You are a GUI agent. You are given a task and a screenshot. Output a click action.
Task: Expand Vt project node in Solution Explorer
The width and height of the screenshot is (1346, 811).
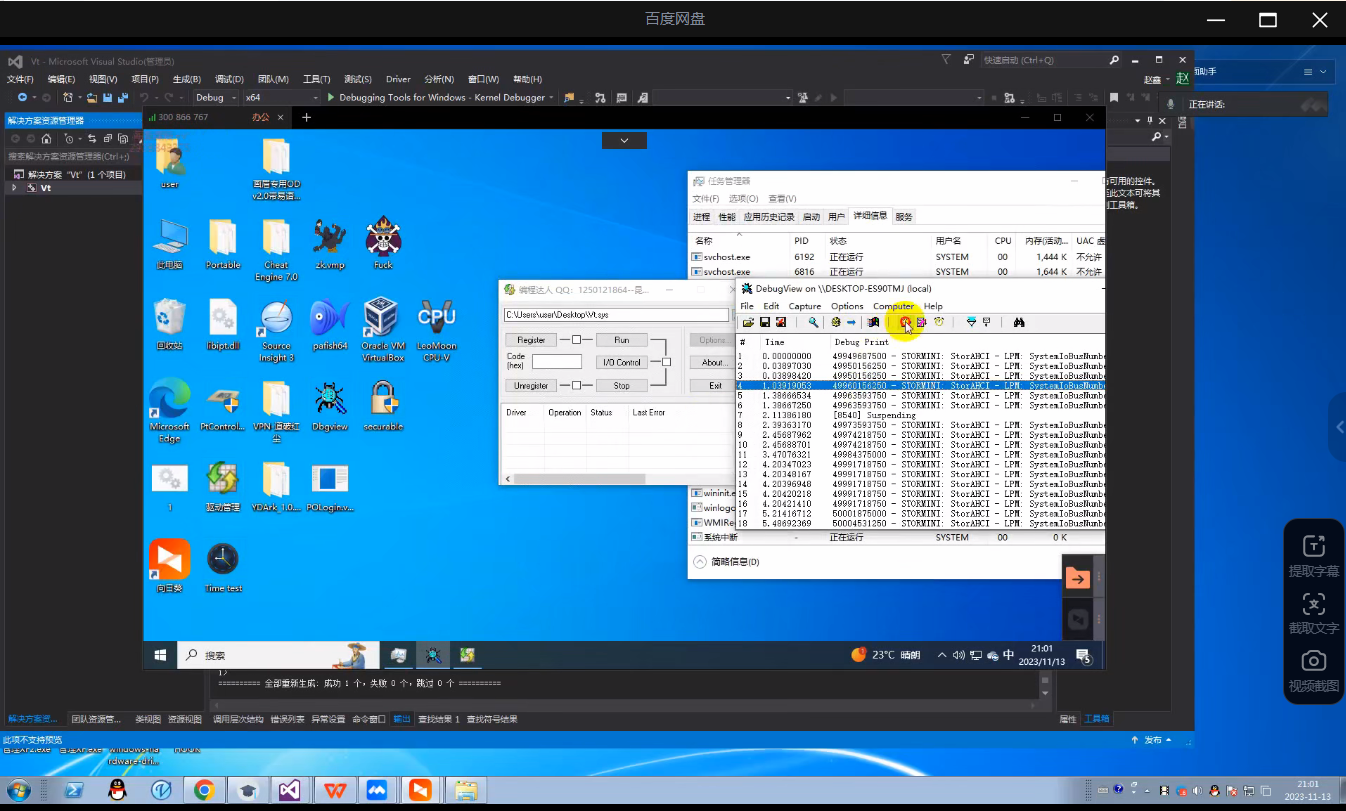[x=14, y=188]
